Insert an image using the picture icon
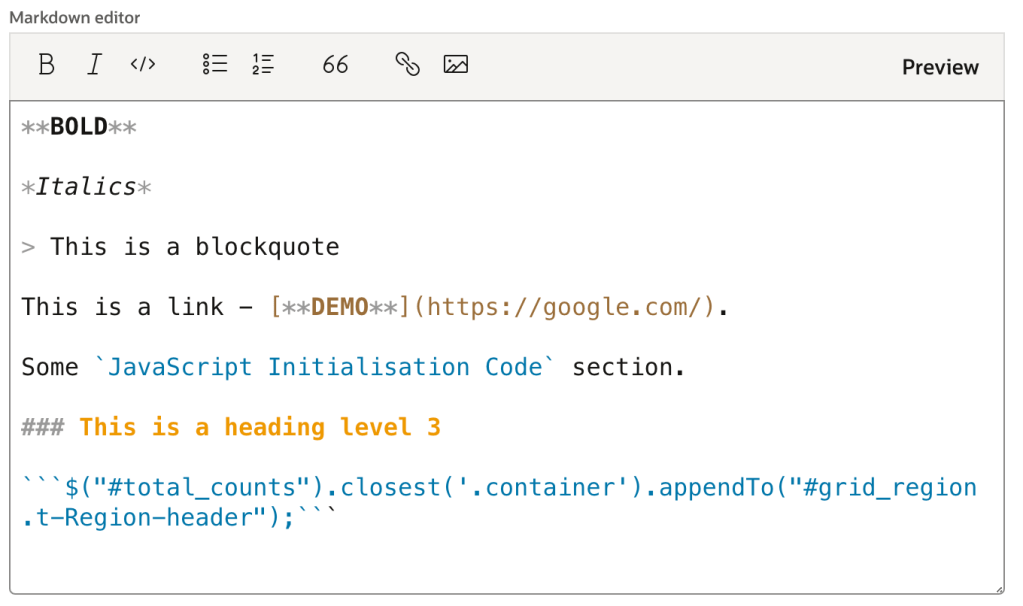The height and width of the screenshot is (606, 1023). click(x=456, y=65)
